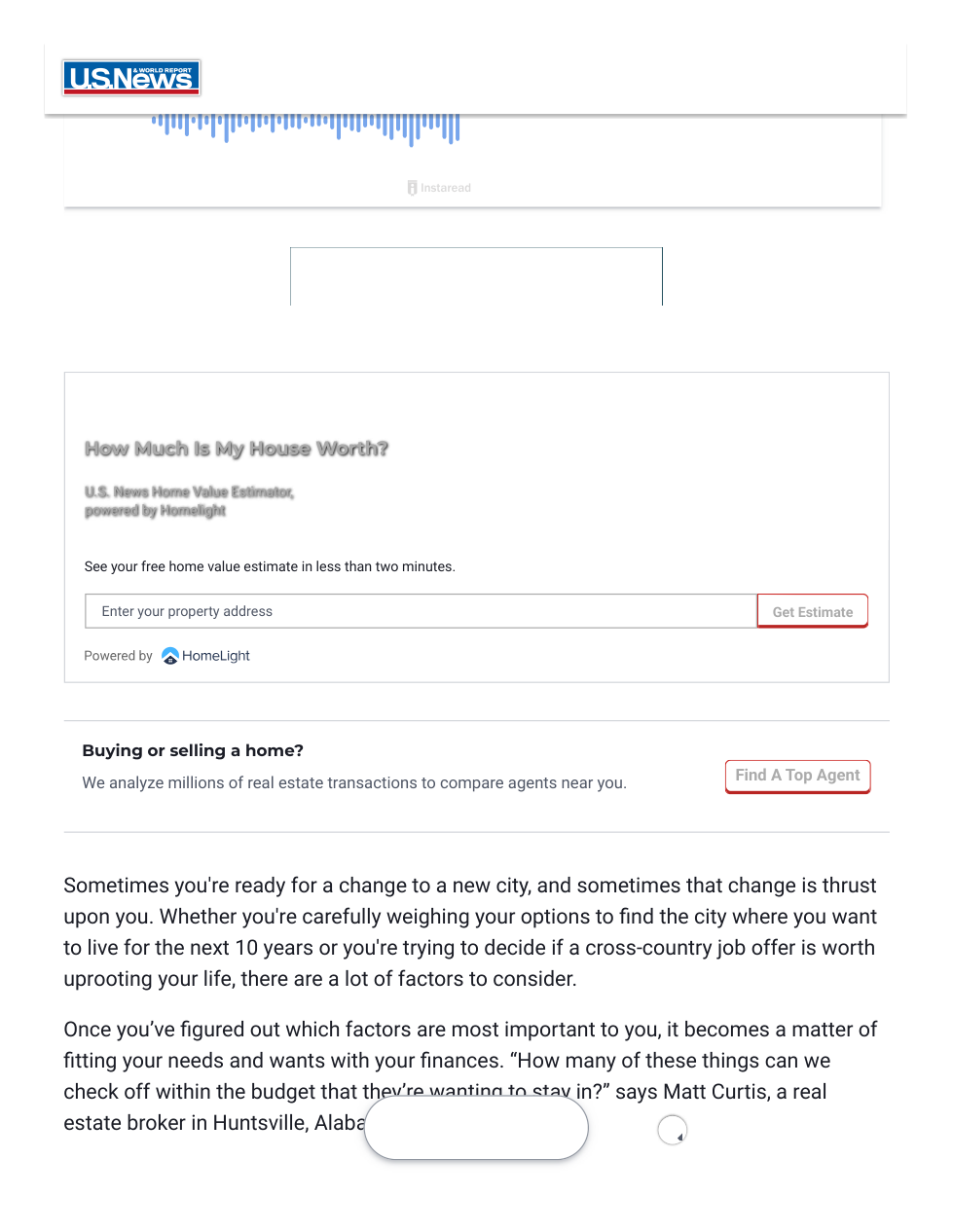
Task: Click the 'We analyze millions of real estate' description
Action: 354,782
